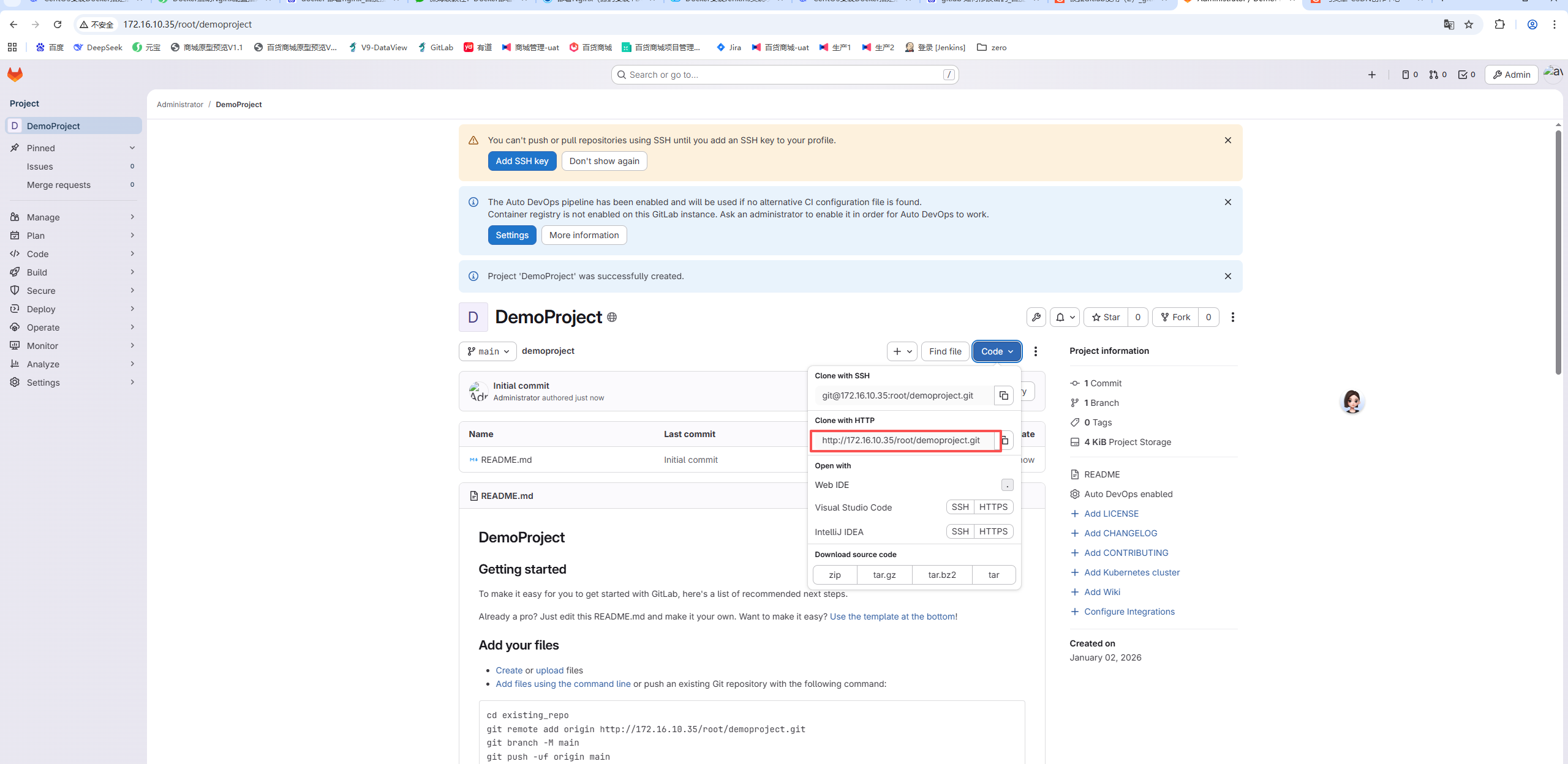Open the project actions kebab menu beside Fork
This screenshot has height=764, width=1568.
(x=1232, y=317)
